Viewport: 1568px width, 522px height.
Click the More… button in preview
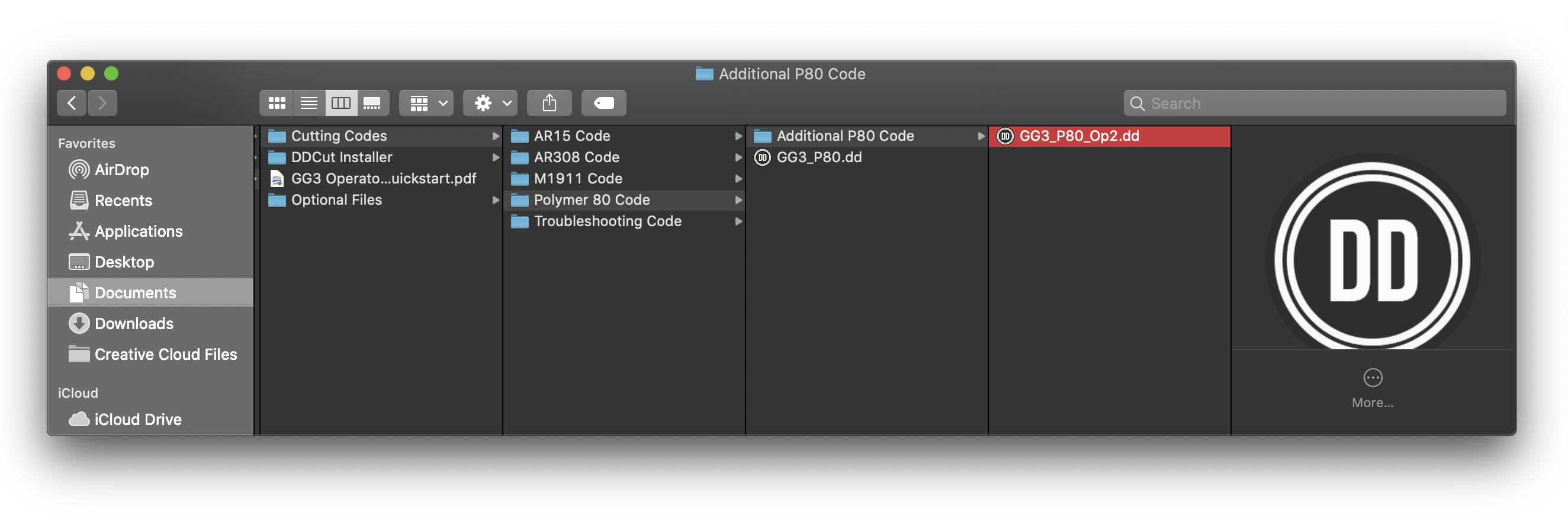pyautogui.click(x=1372, y=388)
